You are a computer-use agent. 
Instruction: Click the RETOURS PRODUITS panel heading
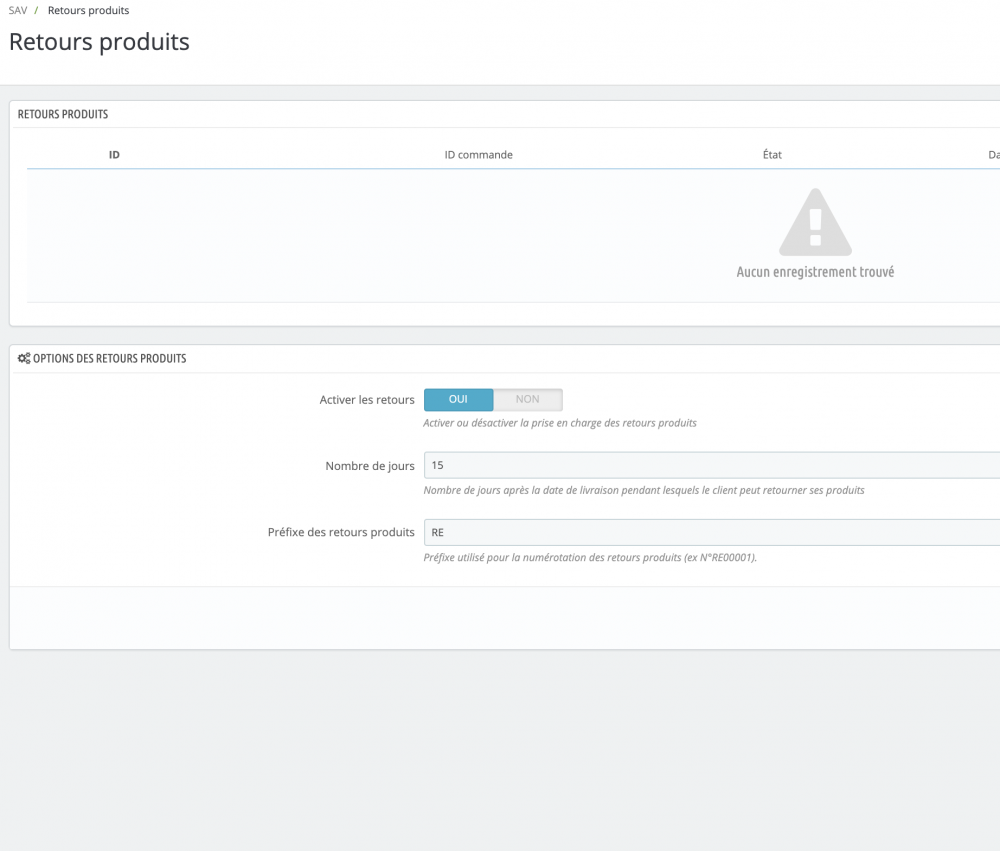(63, 114)
